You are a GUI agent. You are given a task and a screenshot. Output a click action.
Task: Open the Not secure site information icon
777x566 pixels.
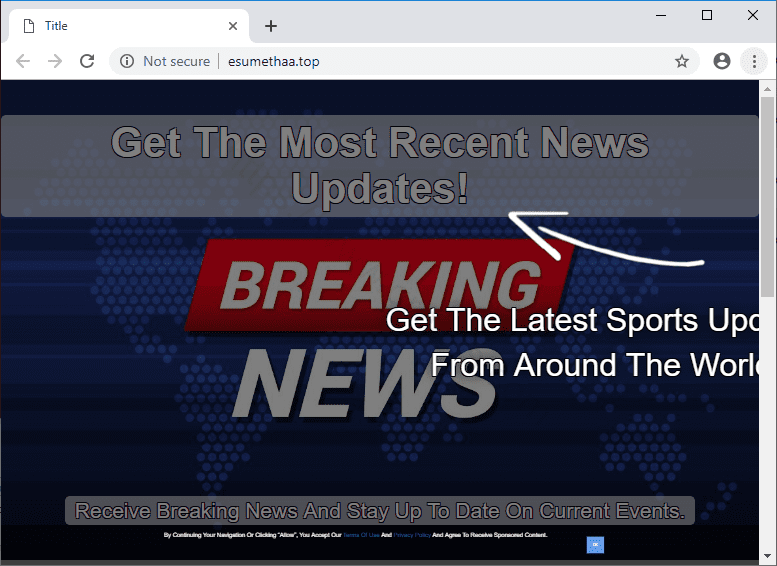(127, 61)
